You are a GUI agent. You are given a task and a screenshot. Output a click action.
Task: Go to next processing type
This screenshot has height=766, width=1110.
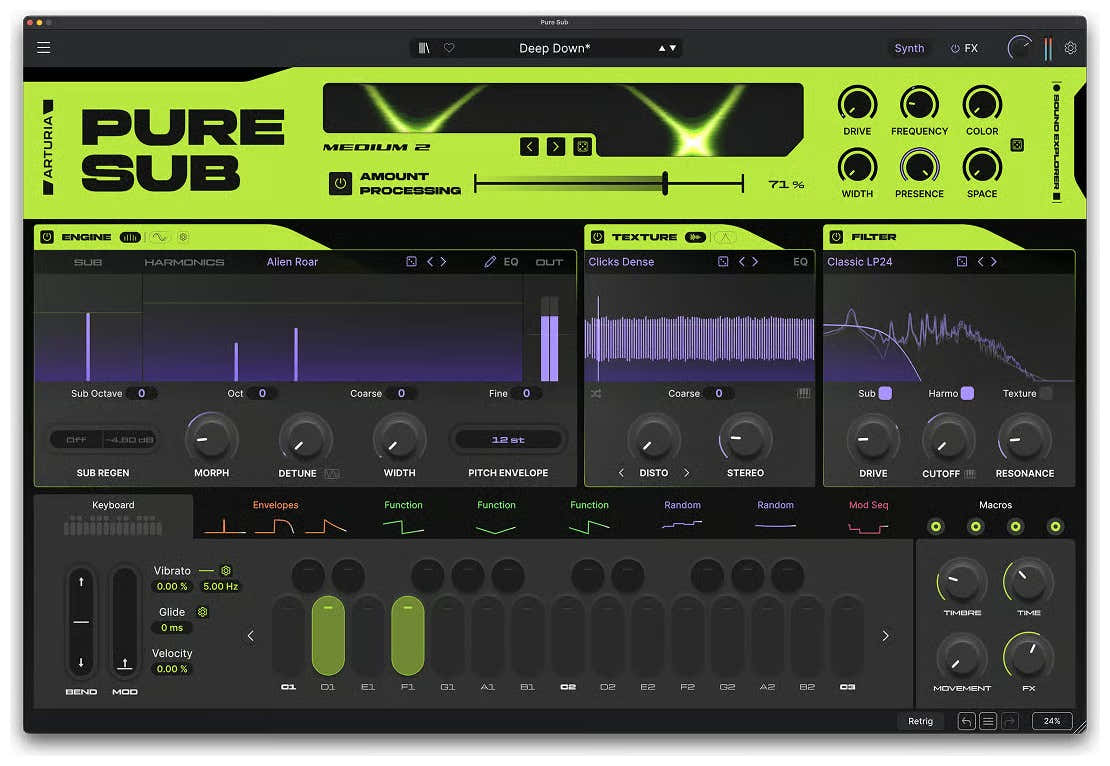click(556, 147)
